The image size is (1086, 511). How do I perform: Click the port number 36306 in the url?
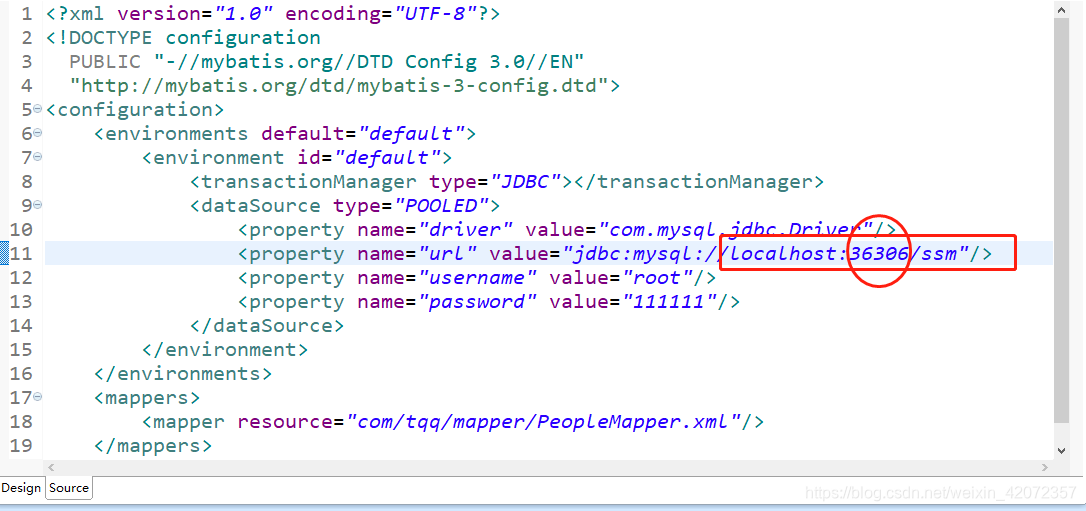pos(879,254)
